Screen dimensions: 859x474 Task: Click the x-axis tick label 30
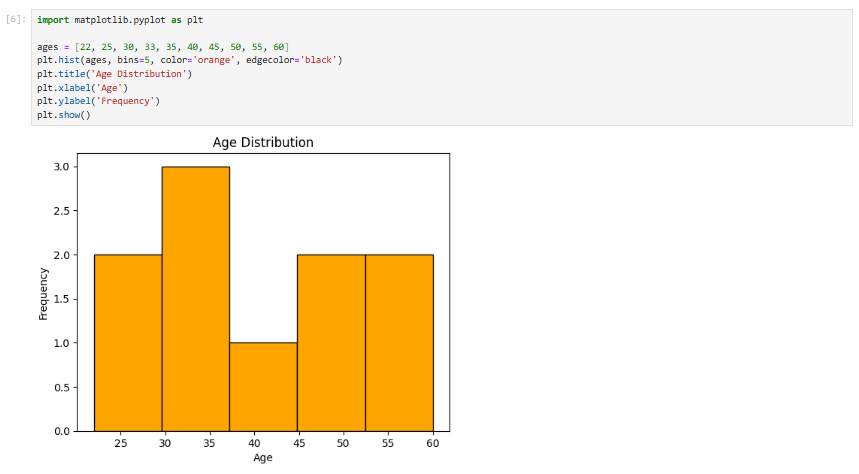[165, 443]
